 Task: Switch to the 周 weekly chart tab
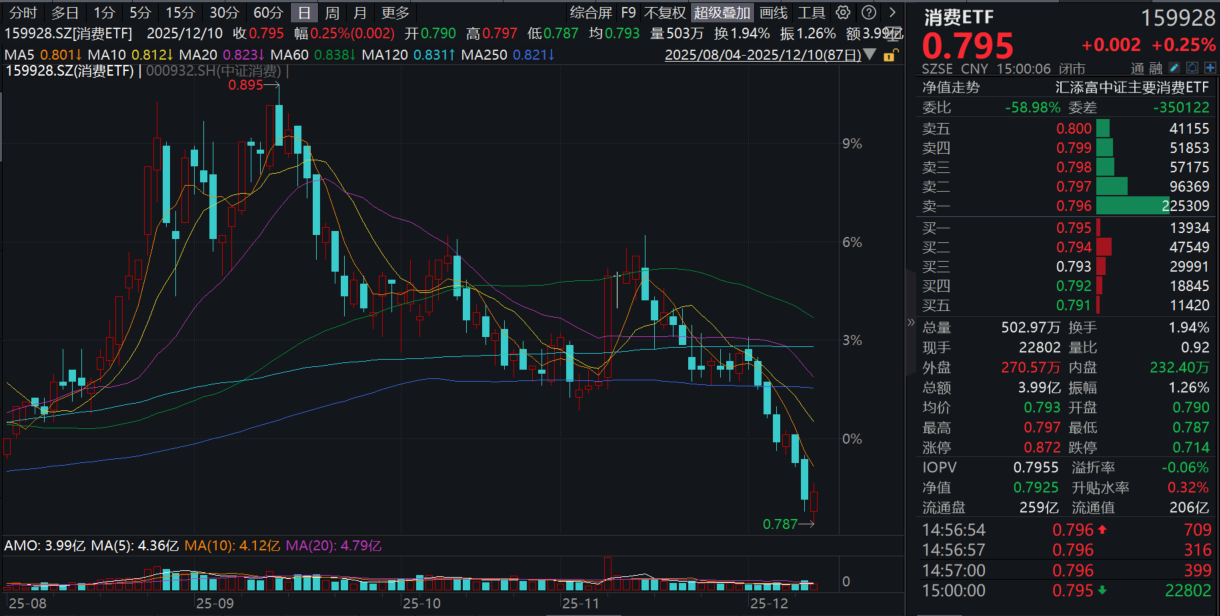(330, 12)
